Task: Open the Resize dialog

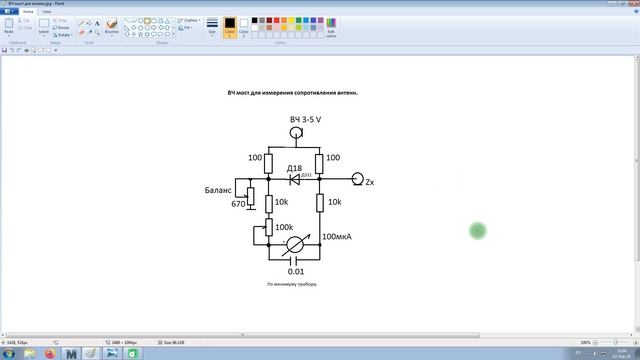Action: click(61, 28)
